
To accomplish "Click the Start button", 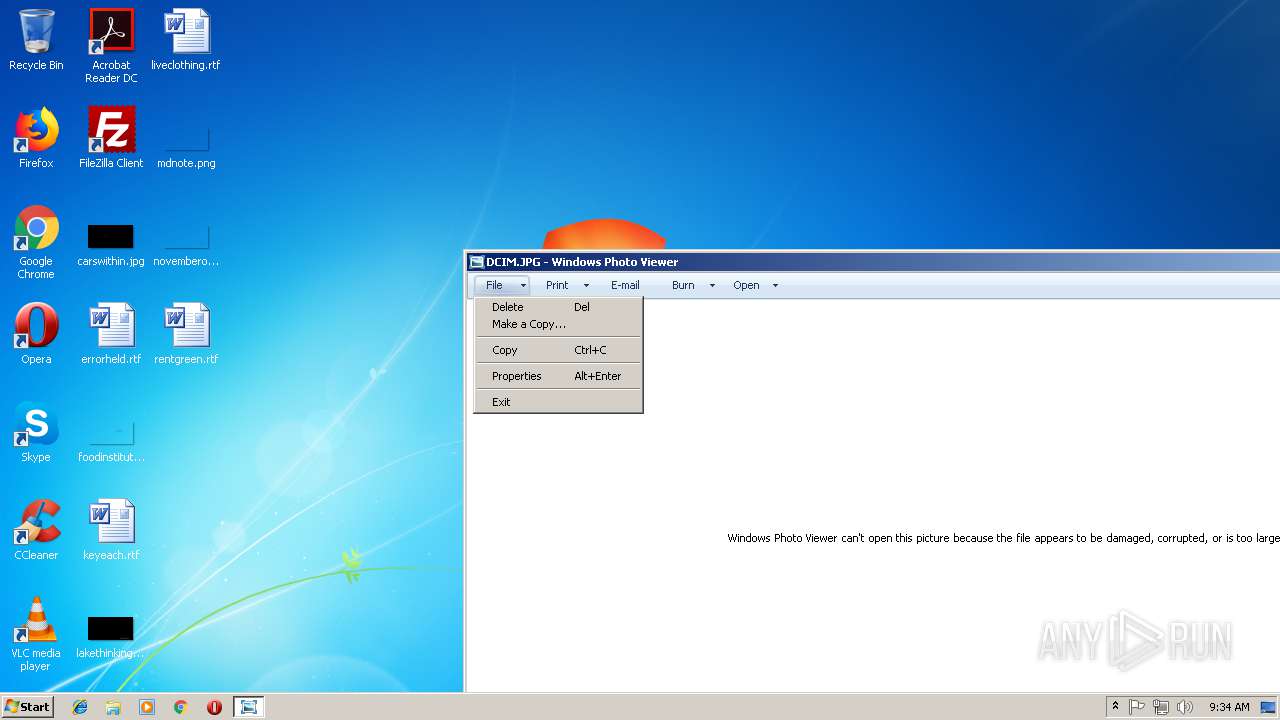I will 27,707.
